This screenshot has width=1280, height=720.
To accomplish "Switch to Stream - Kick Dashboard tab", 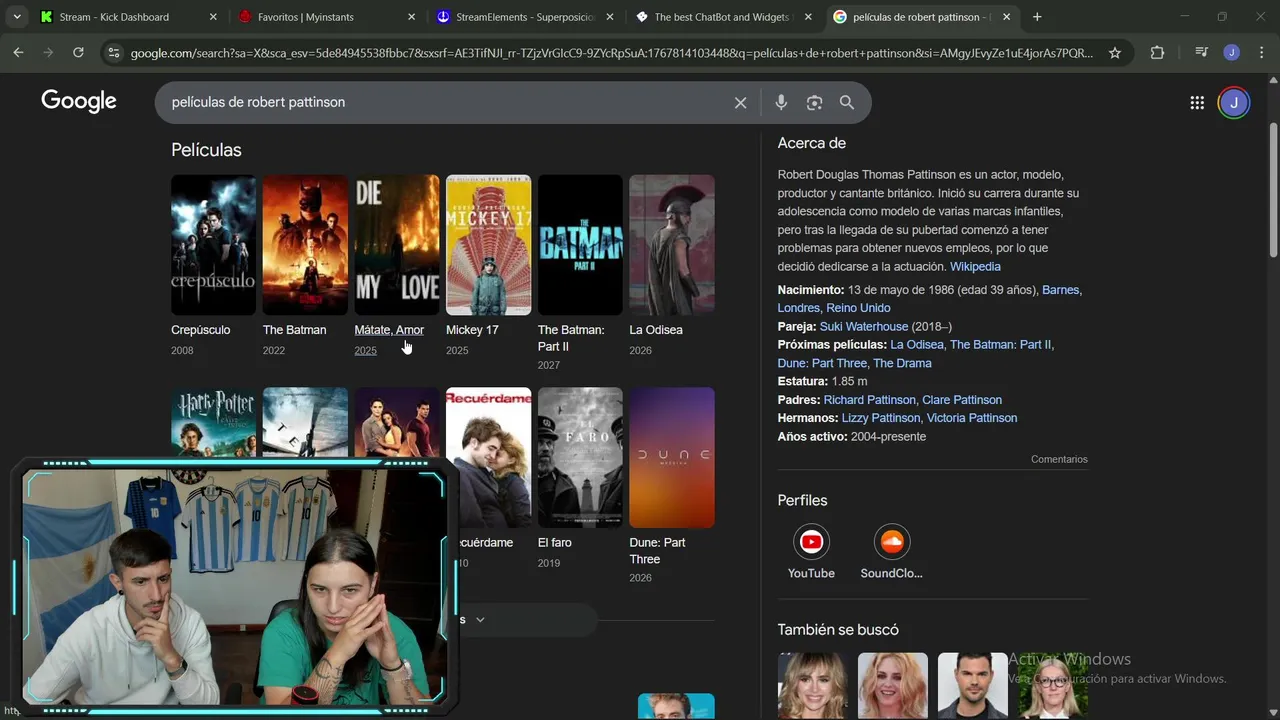I will [x=128, y=17].
